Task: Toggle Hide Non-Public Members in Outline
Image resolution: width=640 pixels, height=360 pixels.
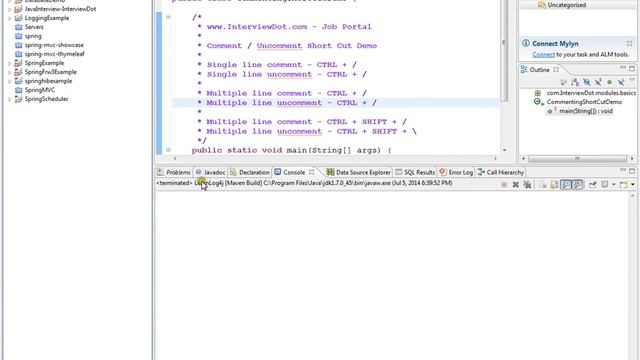Action: [x=609, y=82]
